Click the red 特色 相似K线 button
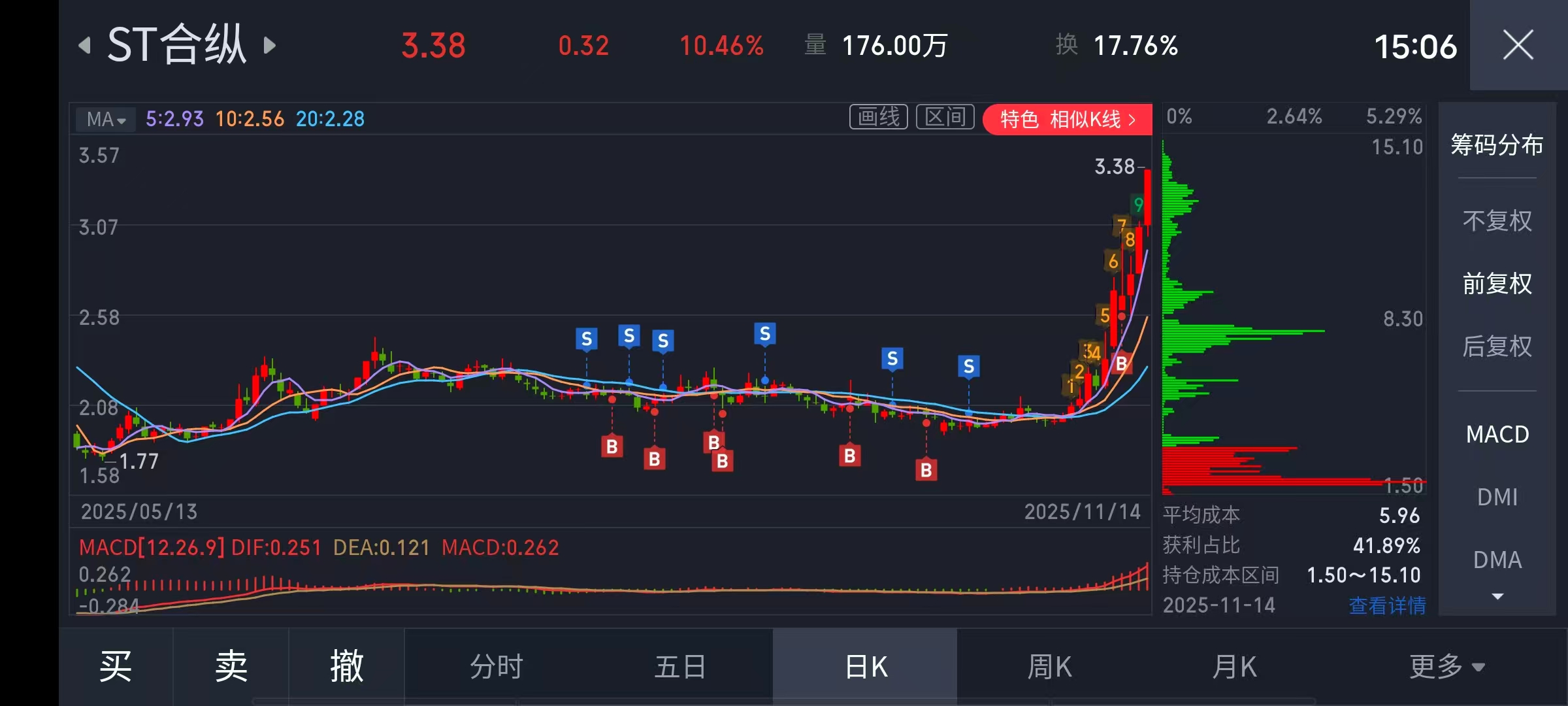 pos(1067,119)
